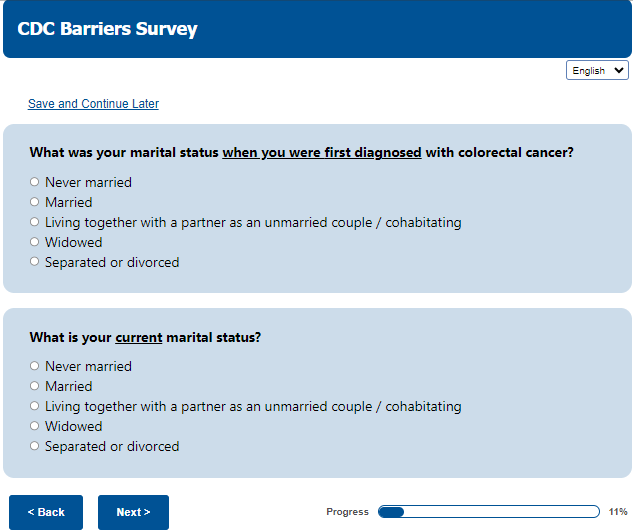
Task: Click the first-diagnosed marital status question text
Action: pos(301,153)
